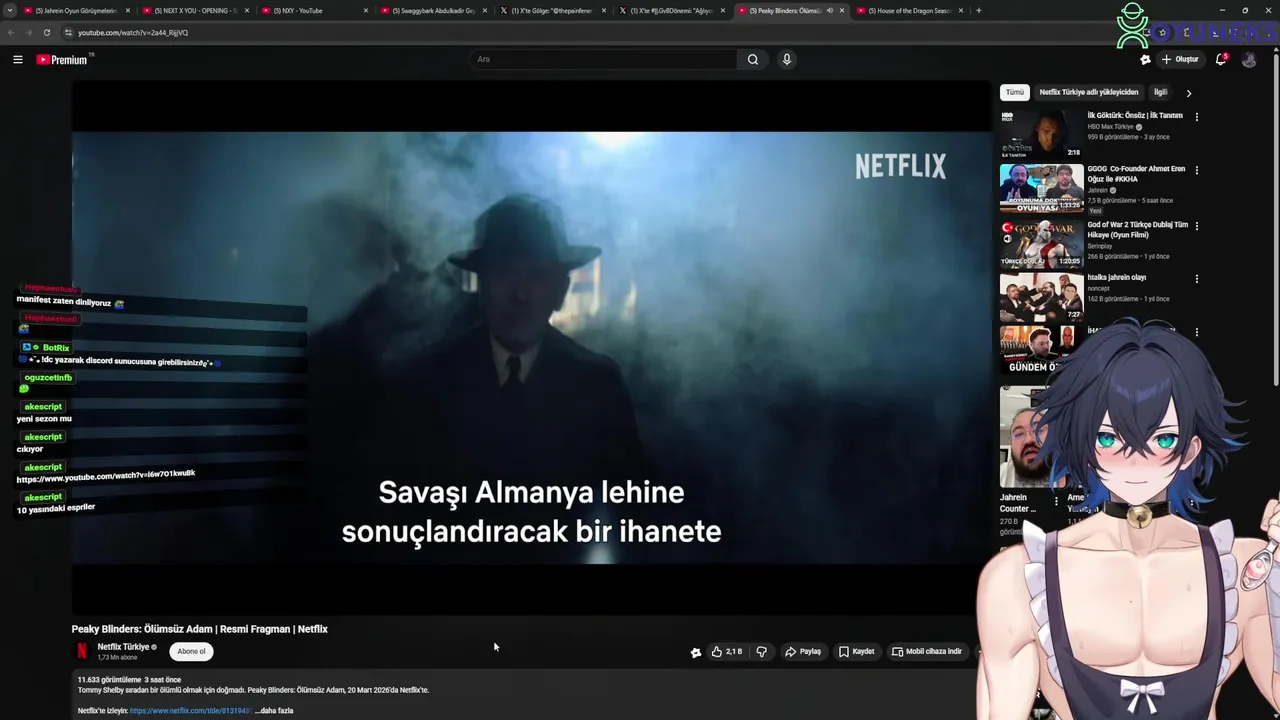Click the sparkle icon beside like button
Screen dimensions: 1280x720
696,652
